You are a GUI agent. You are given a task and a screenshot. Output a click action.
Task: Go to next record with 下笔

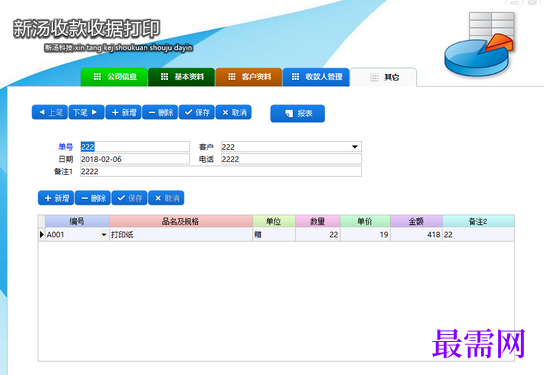coord(86,112)
